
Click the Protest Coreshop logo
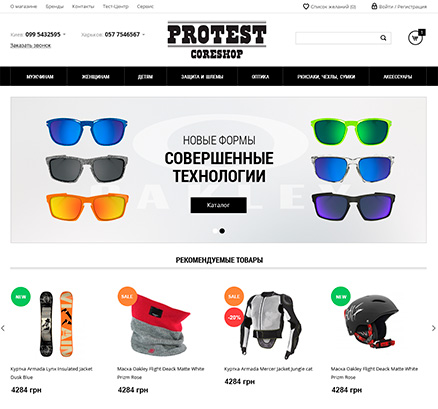217,40
